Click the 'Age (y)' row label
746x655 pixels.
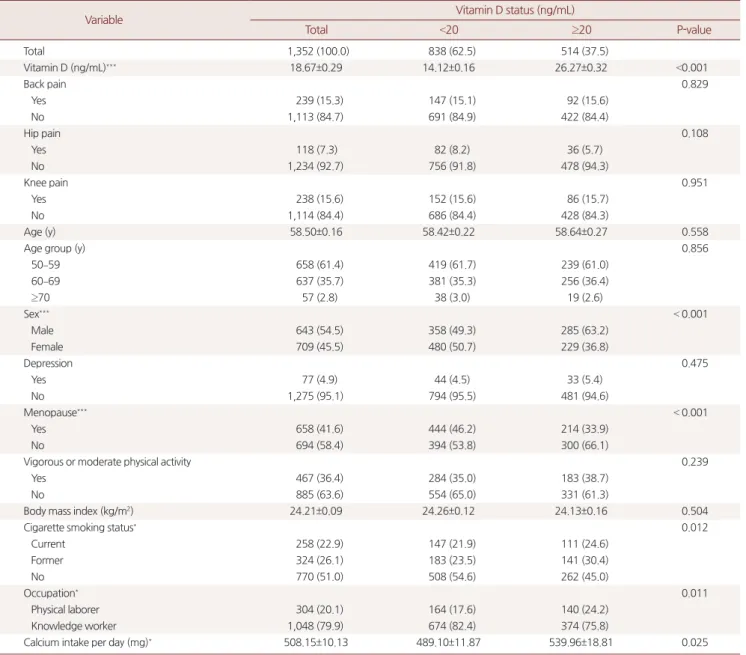pos(39,232)
